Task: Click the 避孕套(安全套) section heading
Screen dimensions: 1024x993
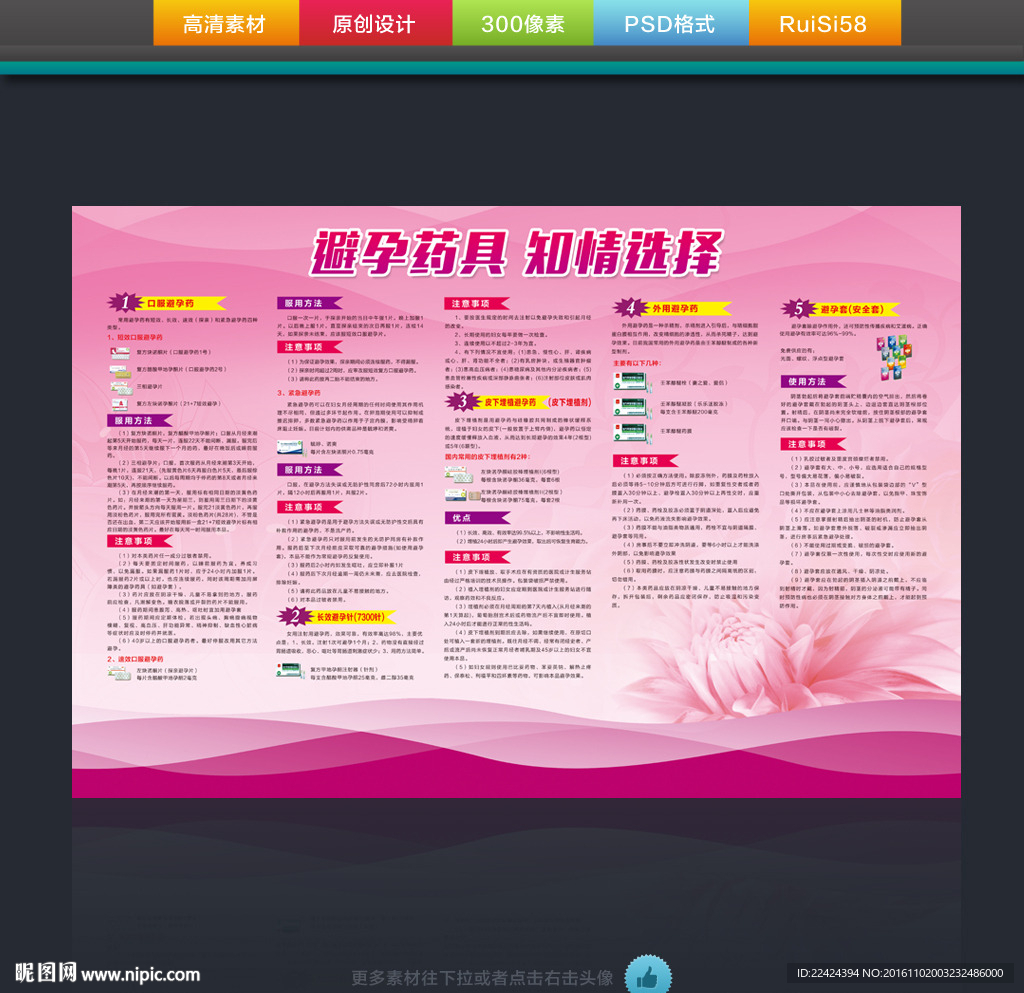Action: coord(852,309)
